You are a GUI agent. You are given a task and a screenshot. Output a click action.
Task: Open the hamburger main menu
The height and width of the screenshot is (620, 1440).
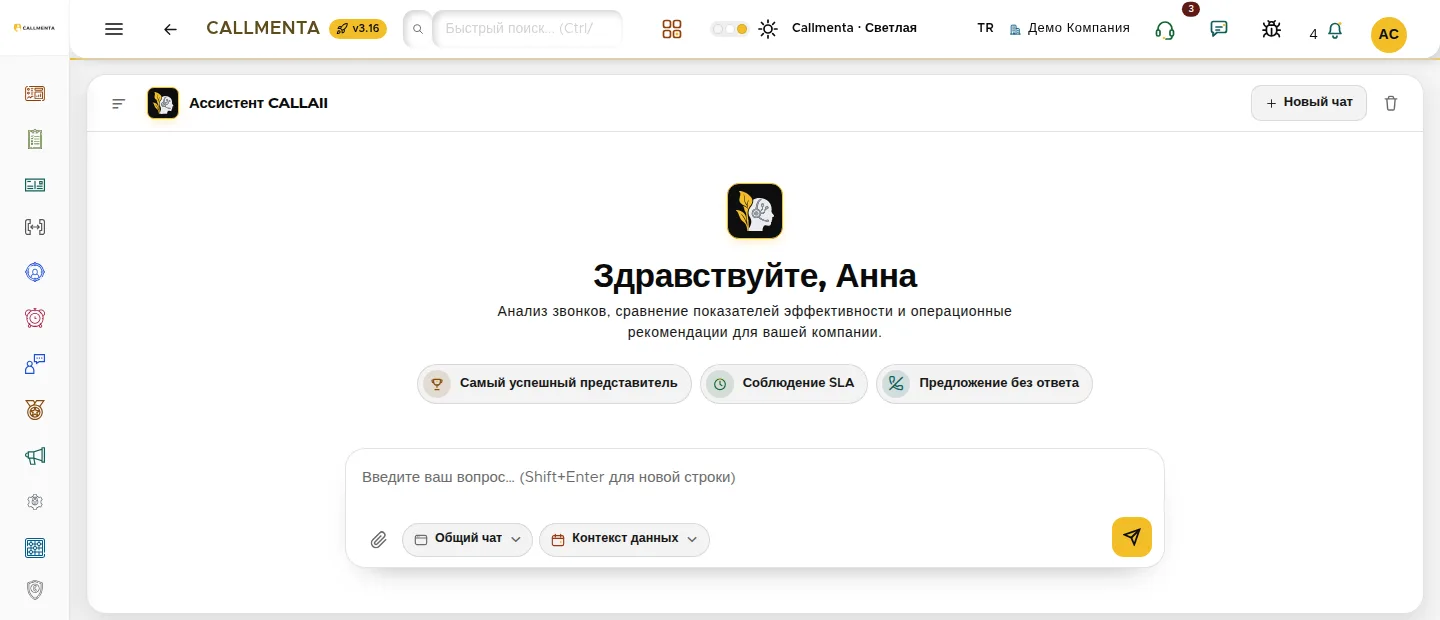(x=114, y=29)
